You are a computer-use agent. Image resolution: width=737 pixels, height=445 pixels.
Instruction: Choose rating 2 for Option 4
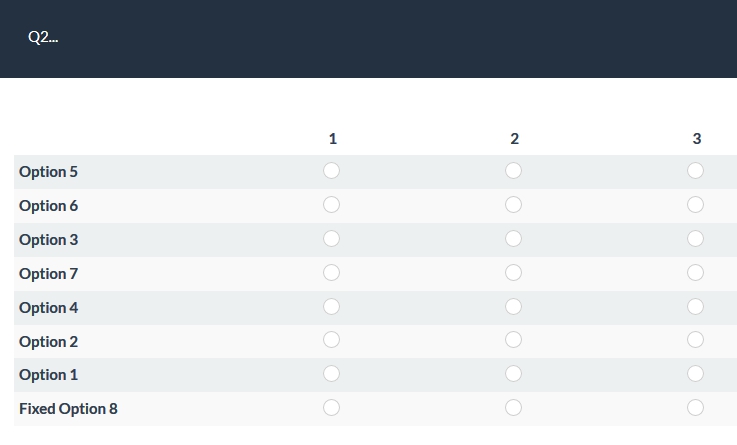coord(514,306)
